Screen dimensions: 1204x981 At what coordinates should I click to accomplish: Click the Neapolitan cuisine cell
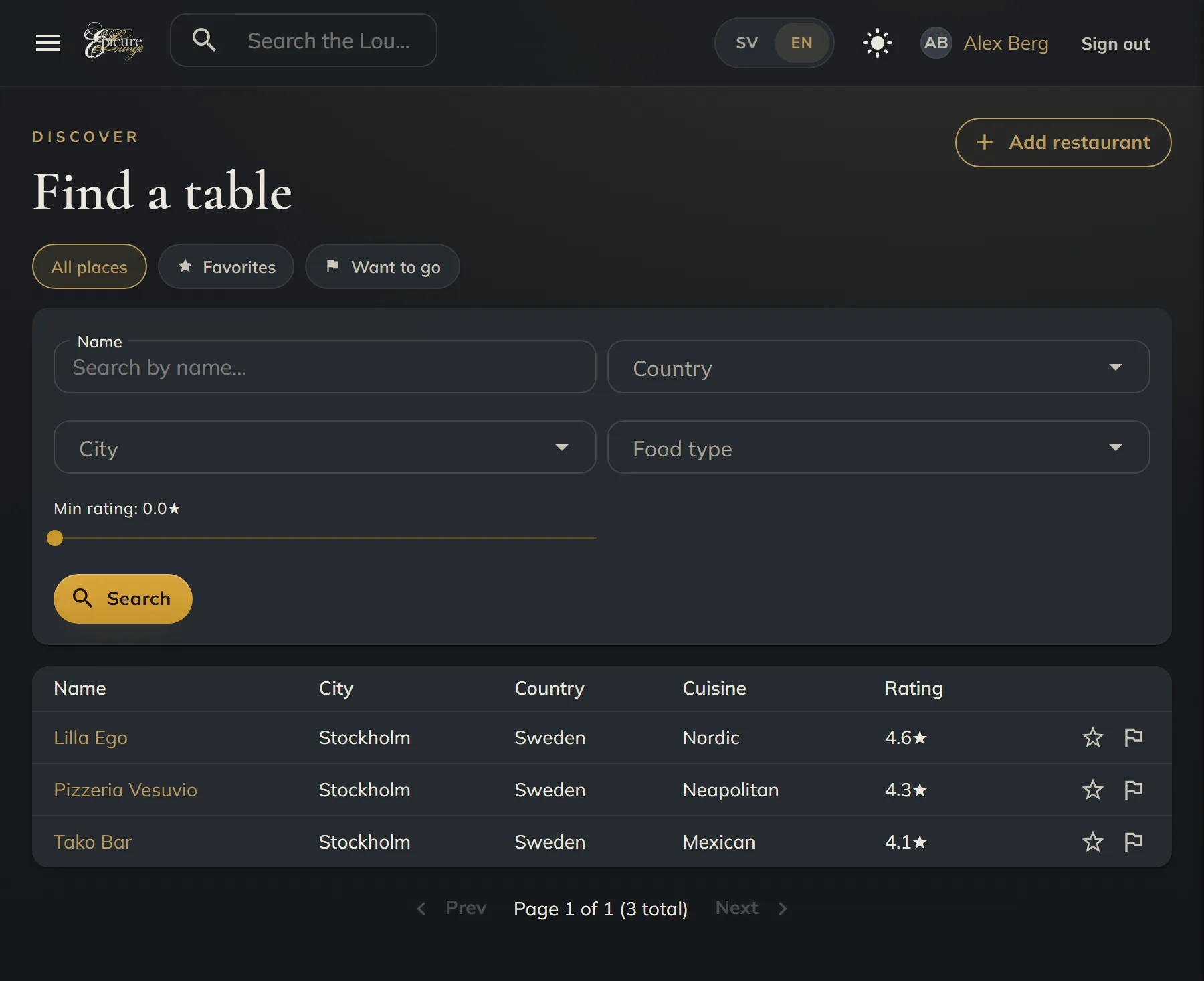[730, 790]
